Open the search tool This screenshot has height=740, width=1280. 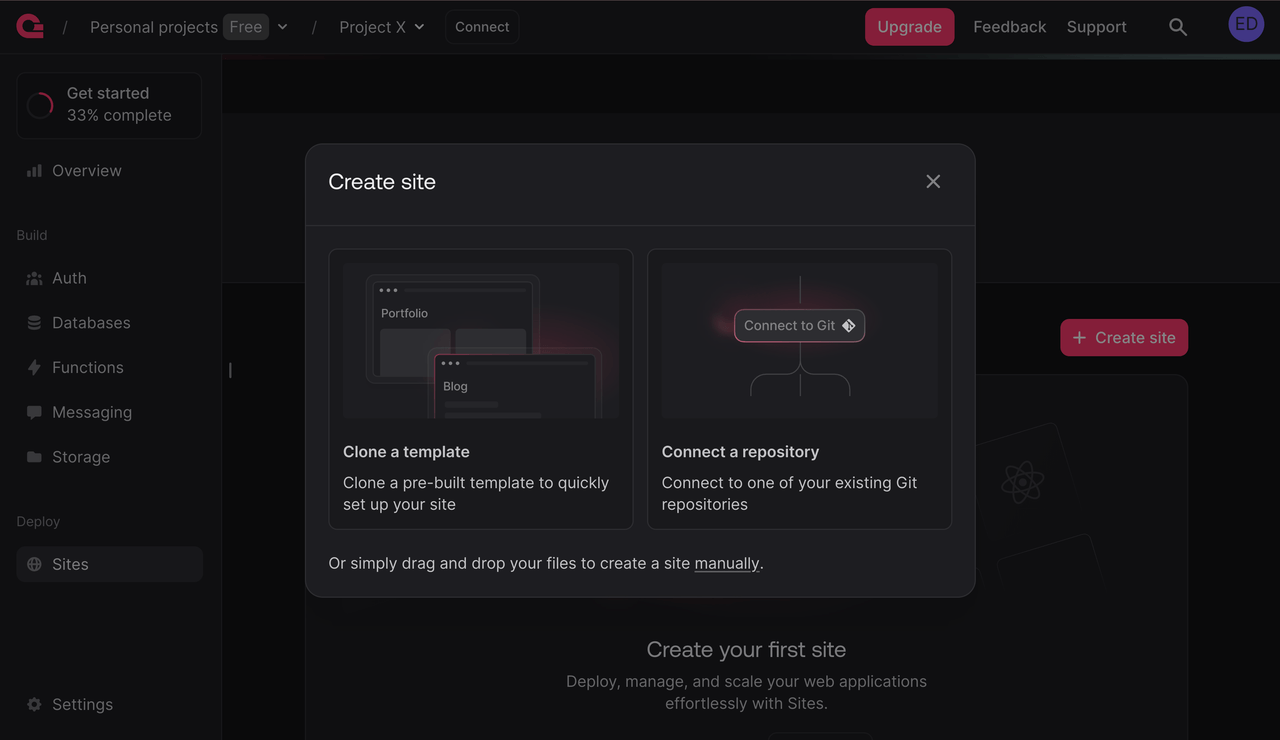[x=1177, y=26]
